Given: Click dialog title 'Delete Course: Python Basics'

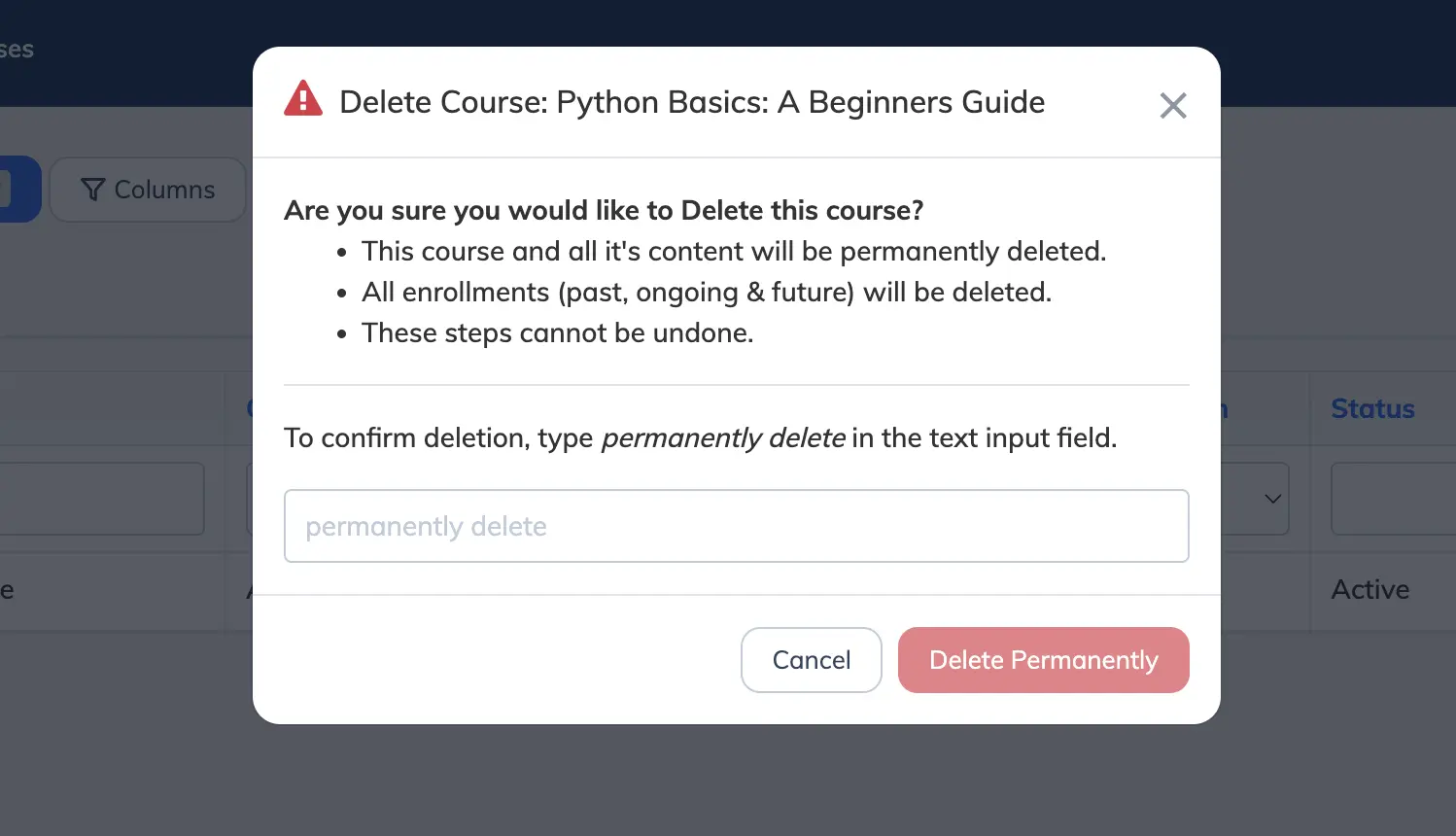Looking at the screenshot, I should (692, 102).
